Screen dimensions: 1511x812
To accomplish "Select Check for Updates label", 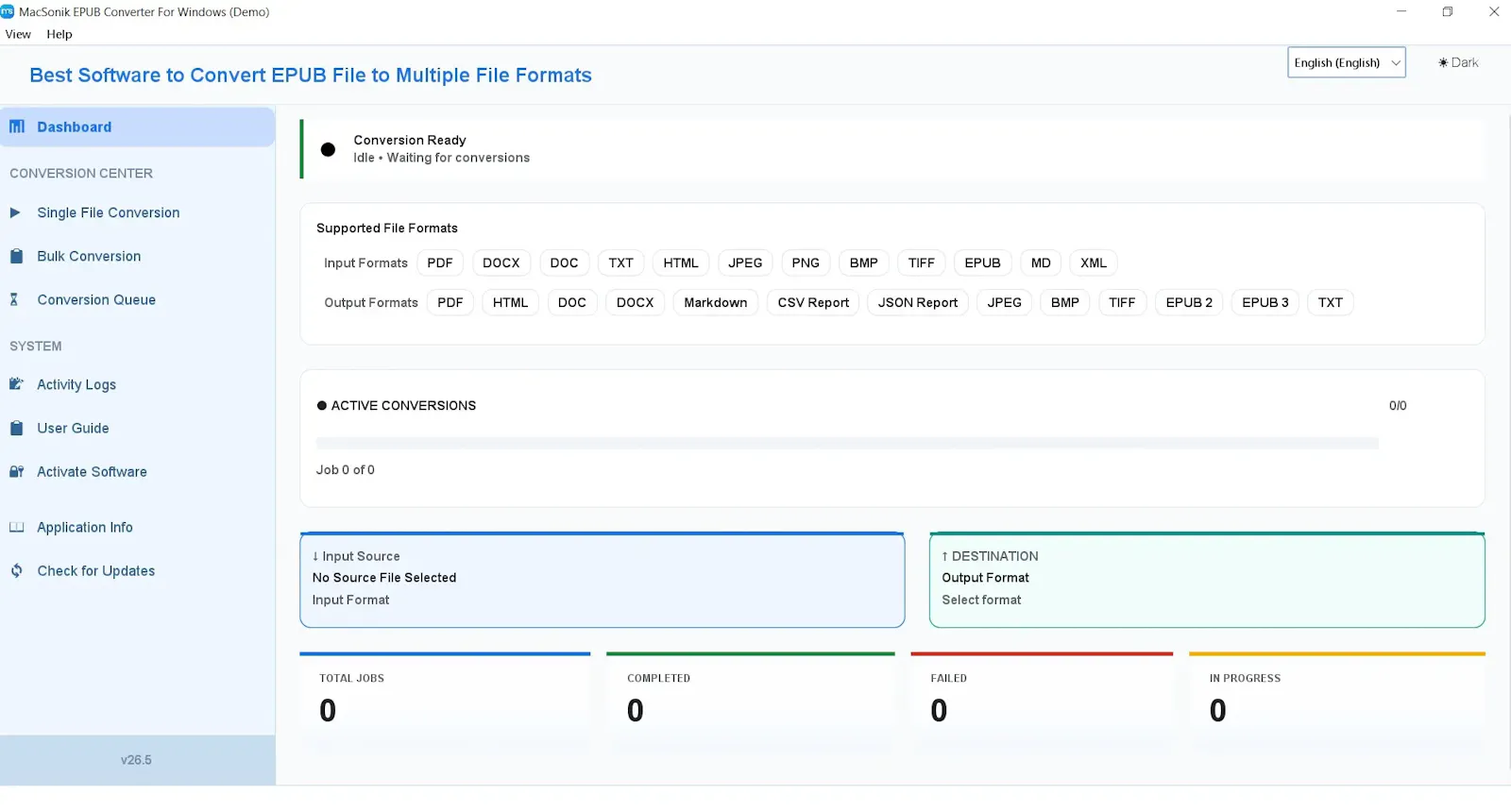I will pos(96,570).
